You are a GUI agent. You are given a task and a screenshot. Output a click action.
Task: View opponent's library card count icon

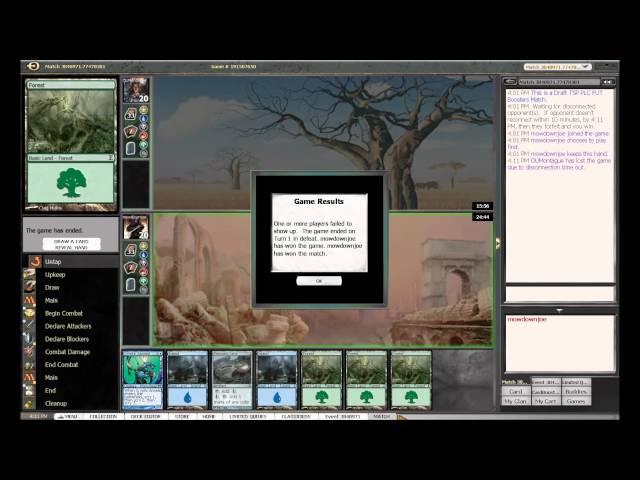coord(131,114)
